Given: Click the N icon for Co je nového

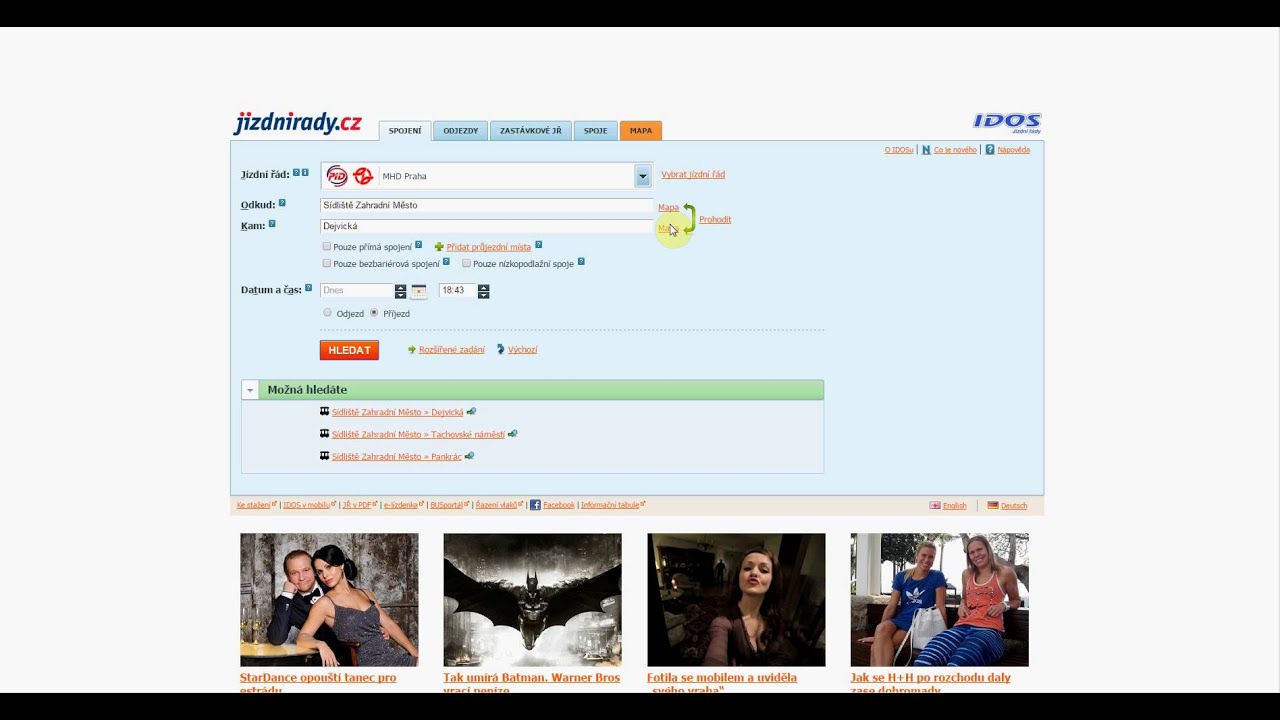Looking at the screenshot, I should point(926,150).
